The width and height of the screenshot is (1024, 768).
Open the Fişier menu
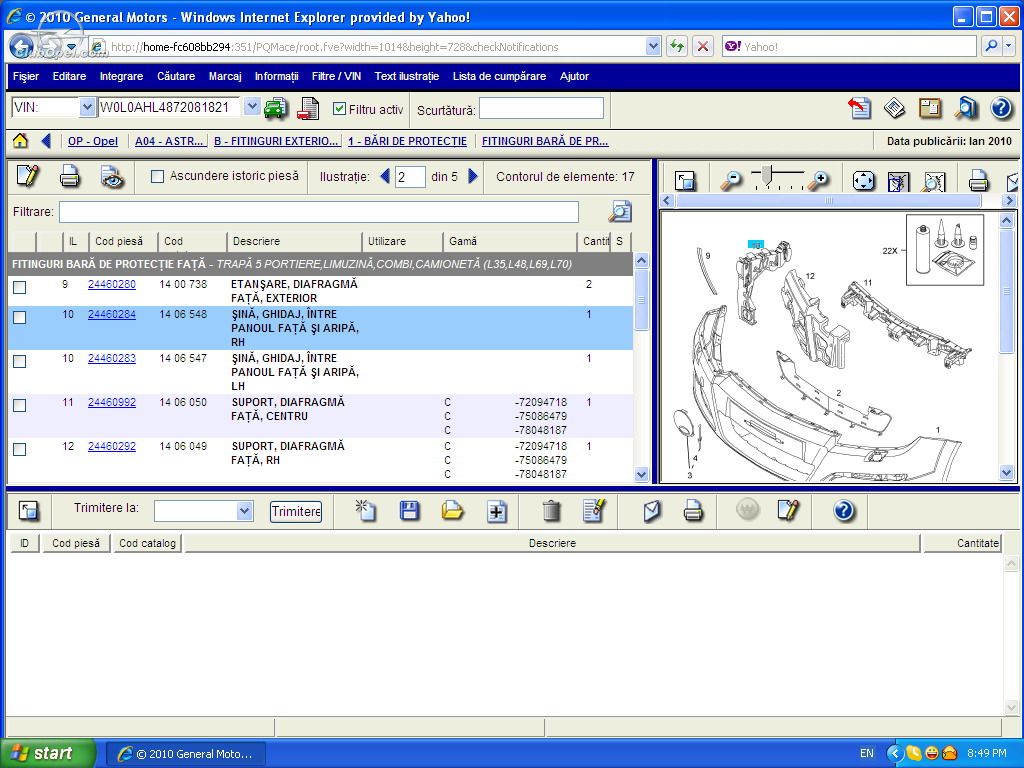click(x=26, y=76)
